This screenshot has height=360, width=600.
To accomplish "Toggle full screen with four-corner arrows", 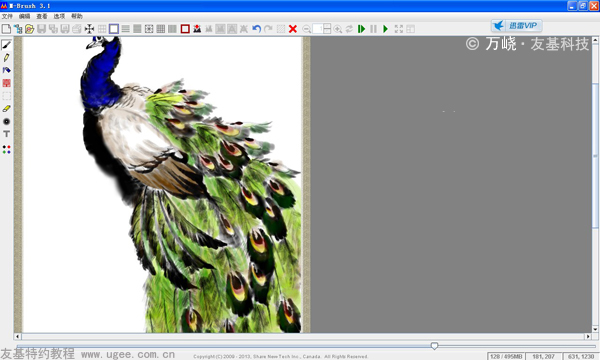I will pos(399,29).
